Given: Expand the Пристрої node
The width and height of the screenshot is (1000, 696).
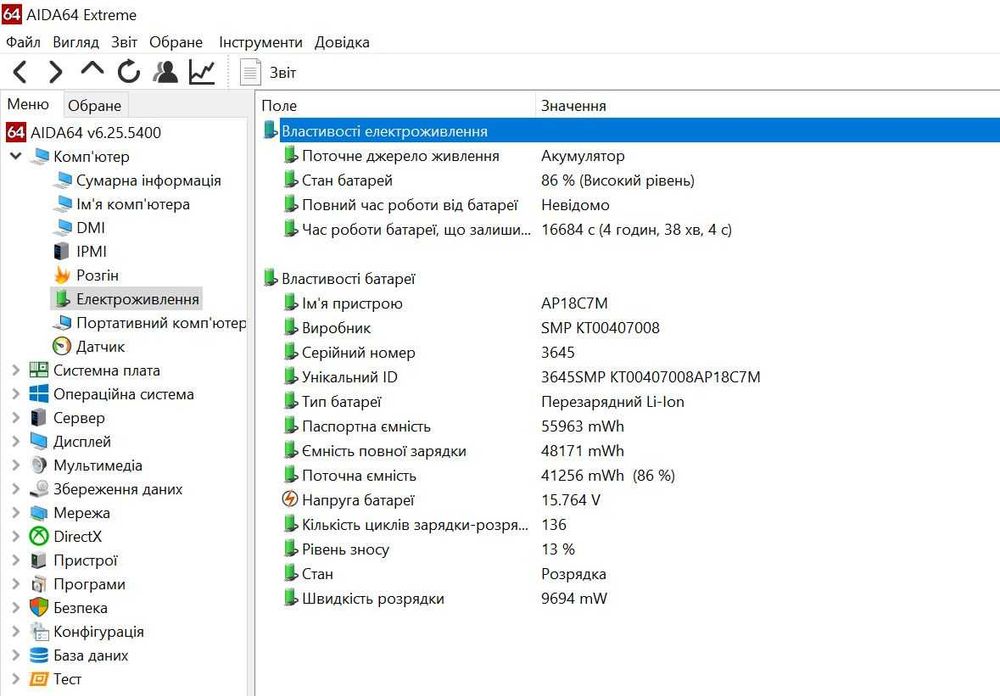Looking at the screenshot, I should pos(16,560).
